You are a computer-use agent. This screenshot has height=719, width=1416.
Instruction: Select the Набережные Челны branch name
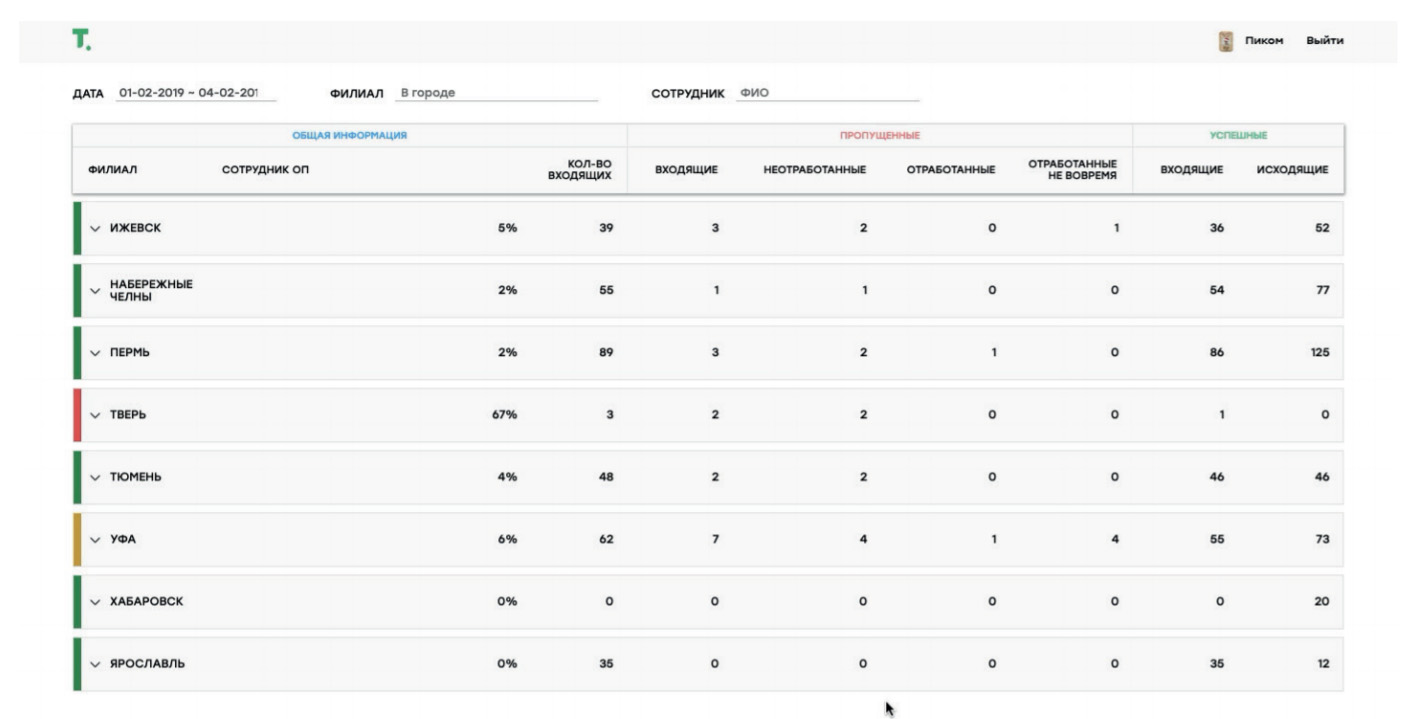(x=151, y=290)
